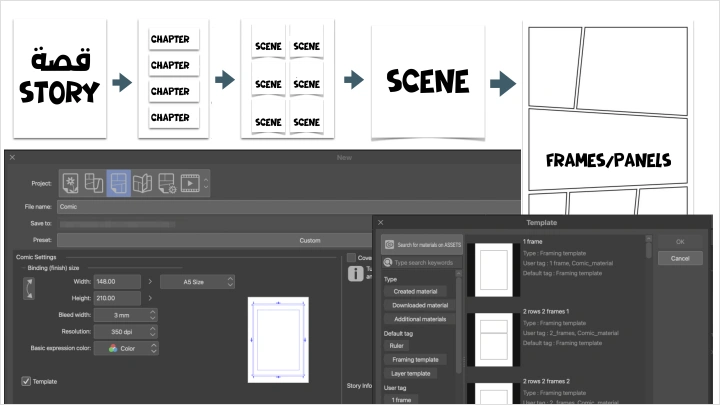Select the Layer template default tag
This screenshot has height=405, width=720.
tap(411, 373)
